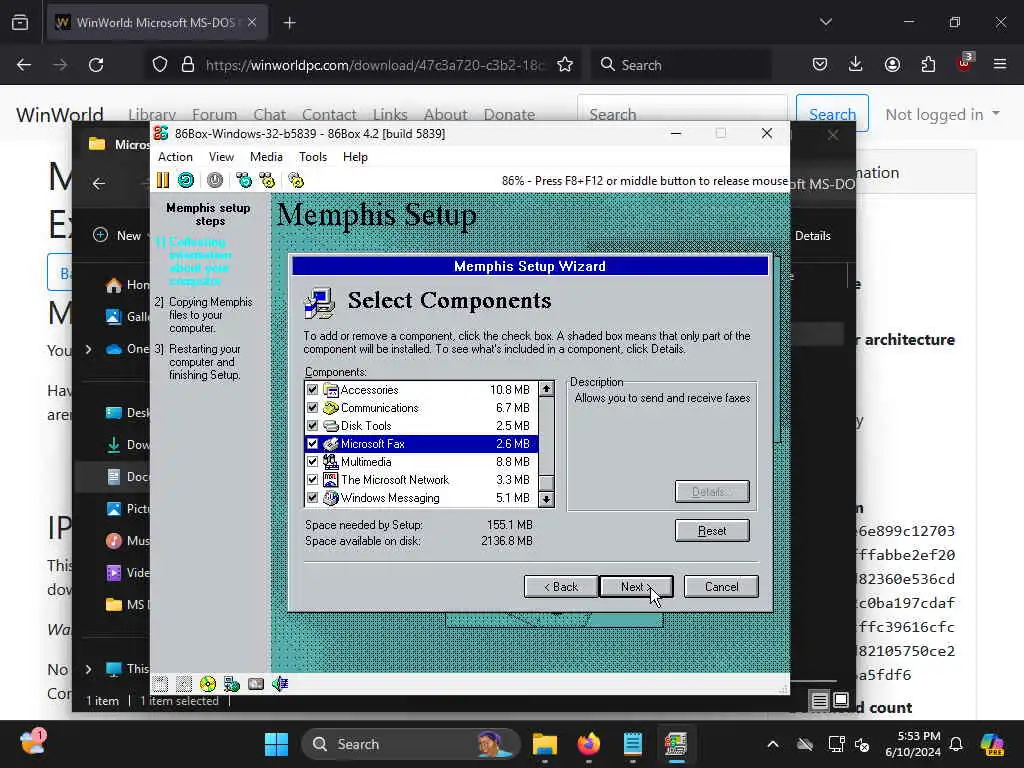This screenshot has height=768, width=1024.
Task: Open Windows Start menu
Action: tap(276, 744)
